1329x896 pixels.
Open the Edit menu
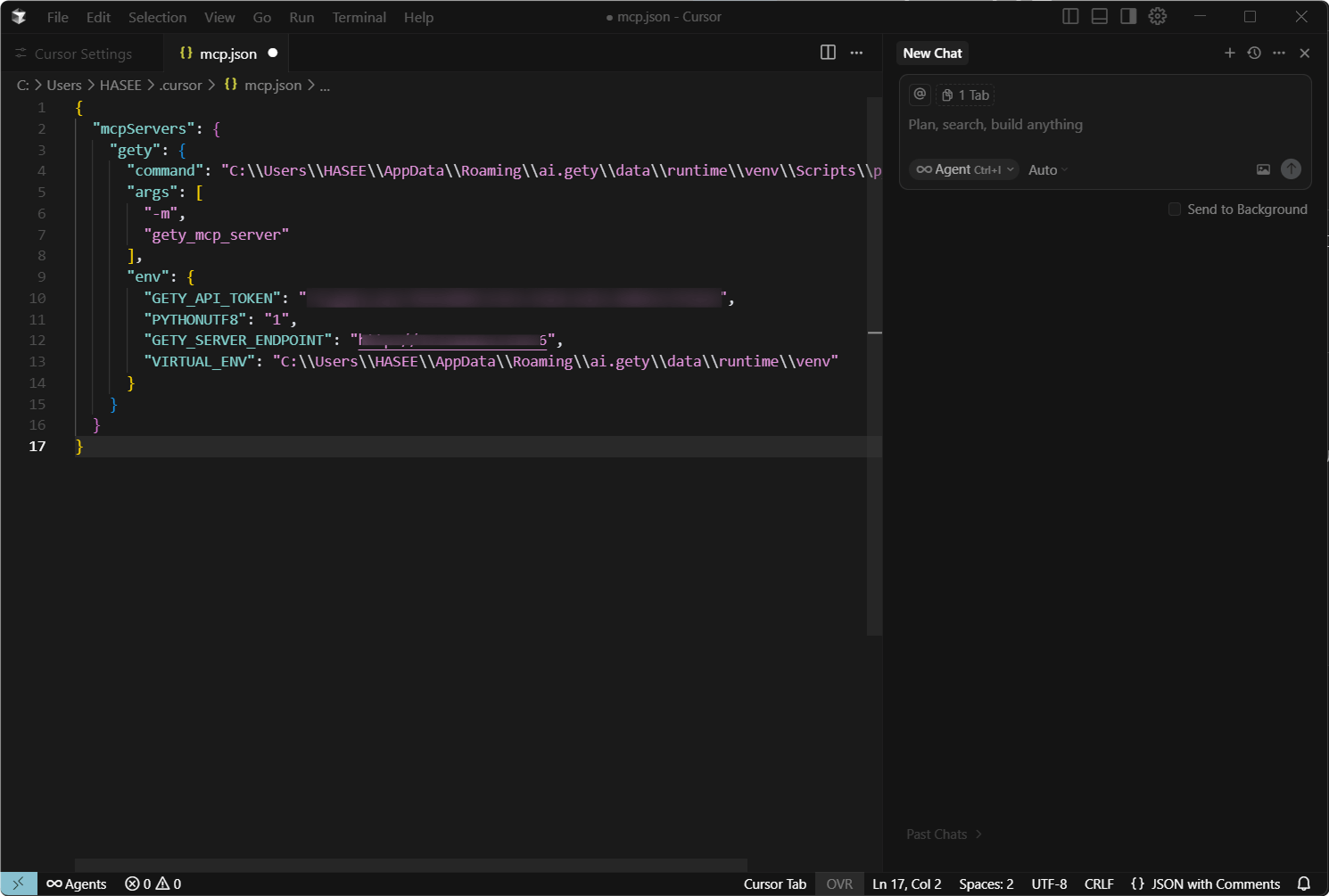tap(98, 17)
